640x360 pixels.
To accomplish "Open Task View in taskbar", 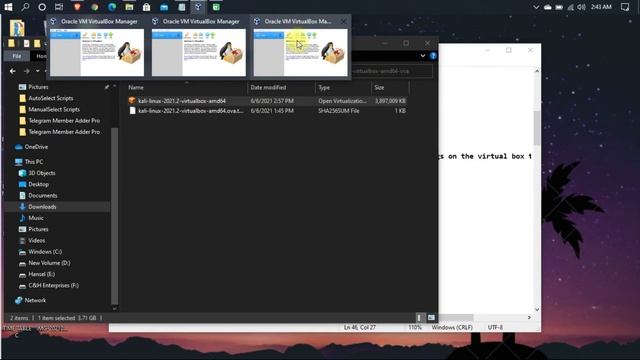I will [59, 7].
